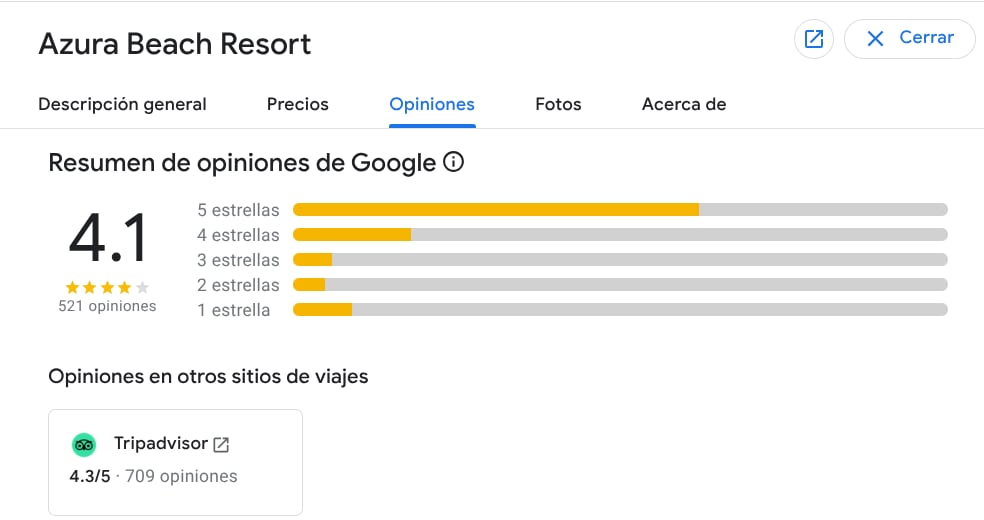The height and width of the screenshot is (520, 984).
Task: Click the info icon beside Google reviews summary
Action: (453, 162)
